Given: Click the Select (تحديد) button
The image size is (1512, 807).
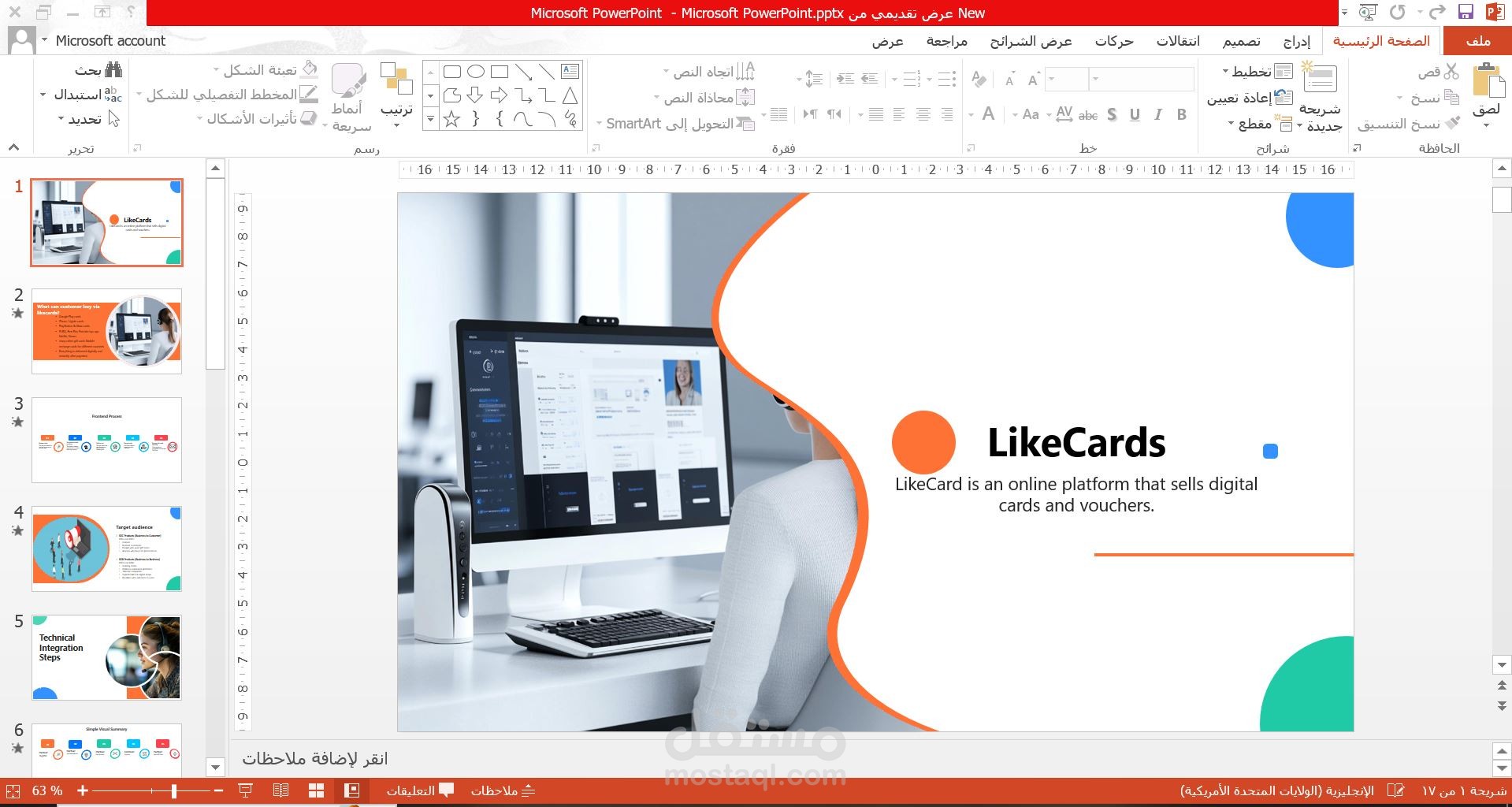Looking at the screenshot, I should [88, 119].
